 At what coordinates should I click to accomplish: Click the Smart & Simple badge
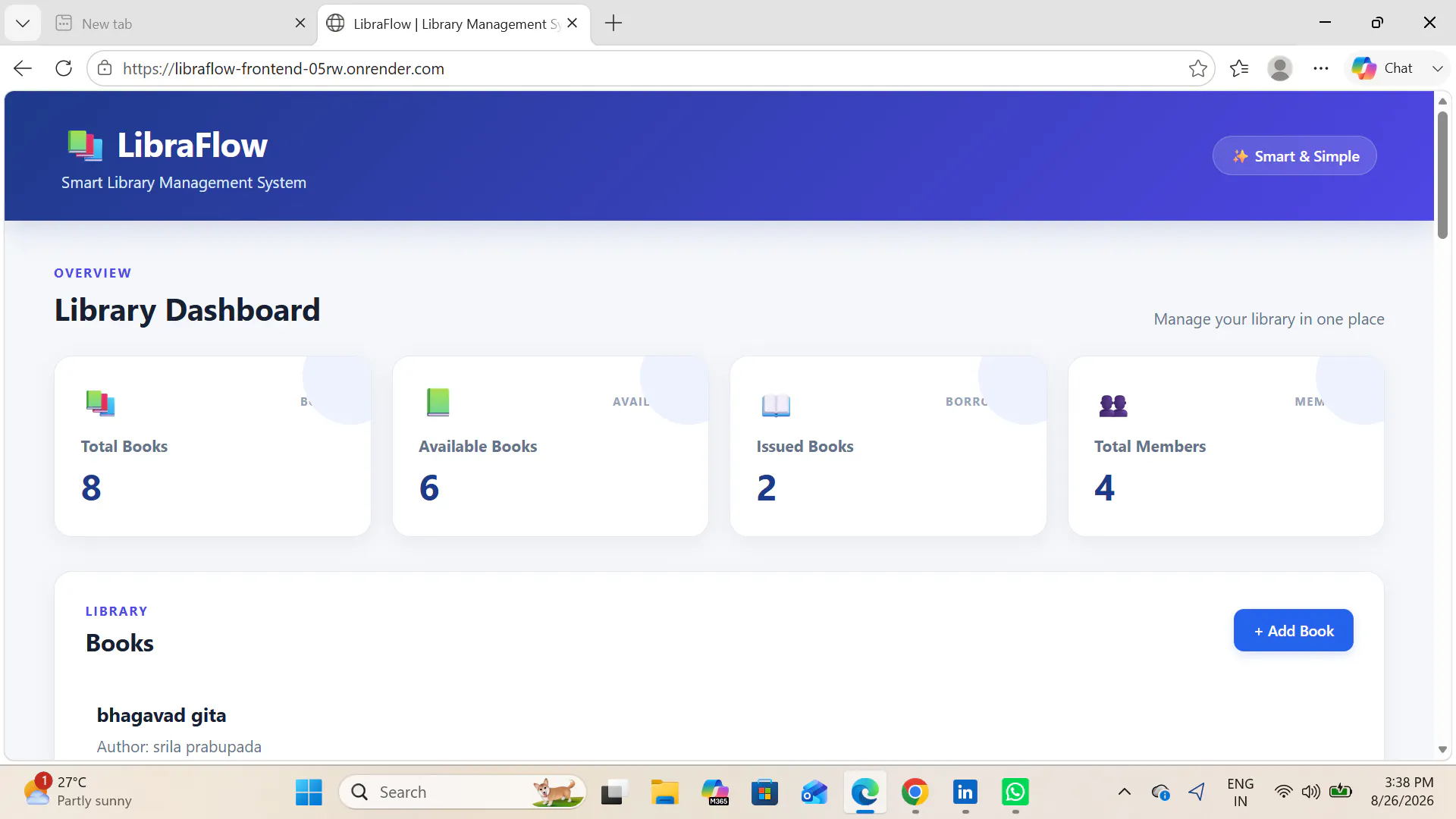[1294, 156]
